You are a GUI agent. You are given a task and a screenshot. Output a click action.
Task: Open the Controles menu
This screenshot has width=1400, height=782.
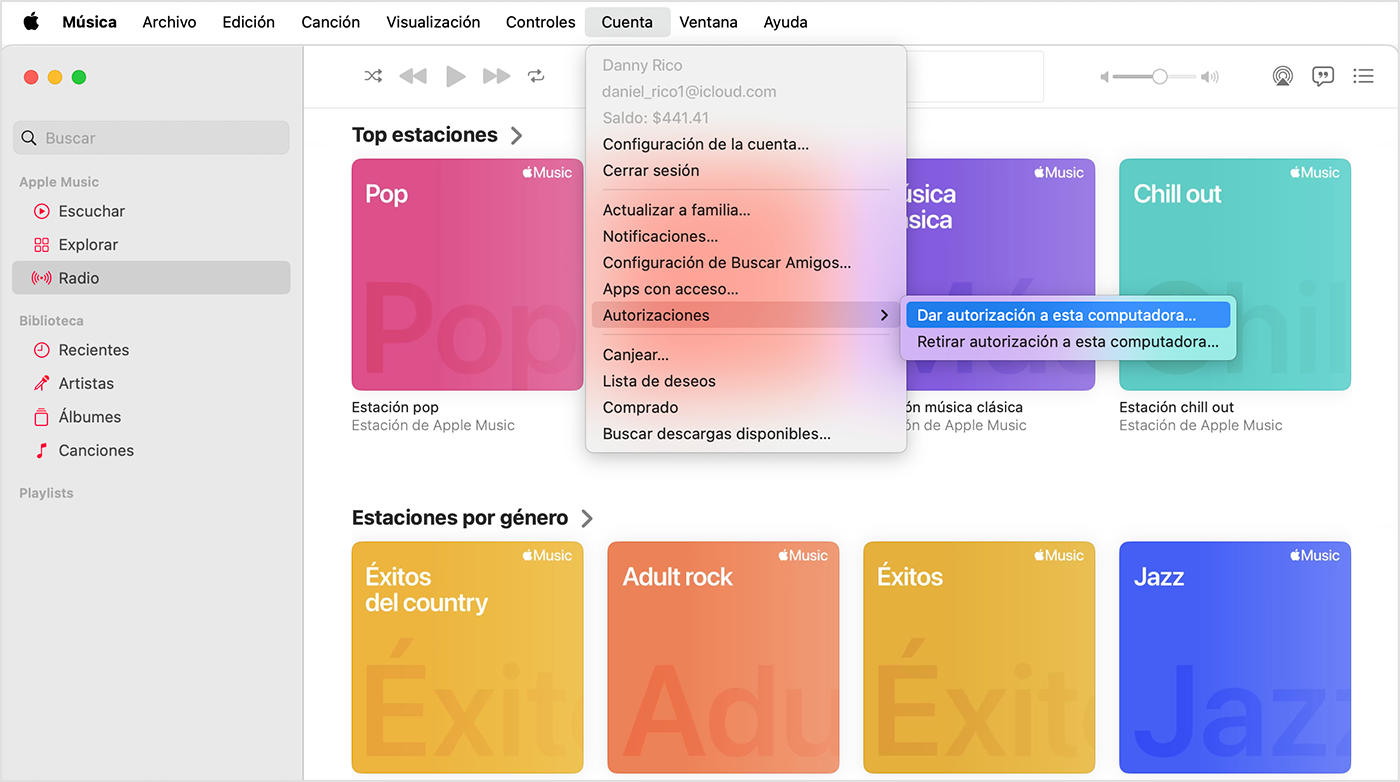[x=540, y=21]
